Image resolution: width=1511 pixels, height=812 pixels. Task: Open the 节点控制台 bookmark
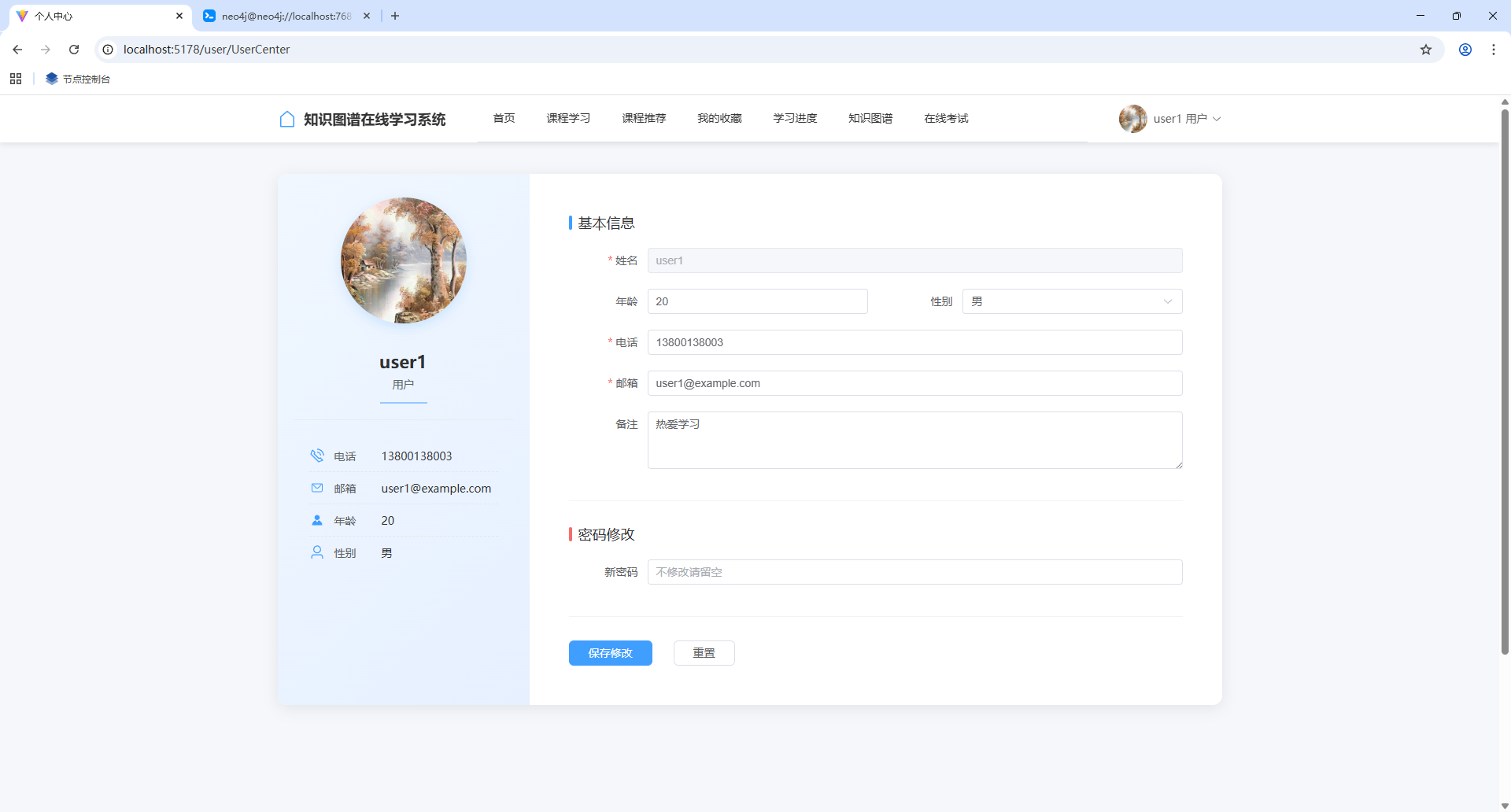click(x=78, y=79)
